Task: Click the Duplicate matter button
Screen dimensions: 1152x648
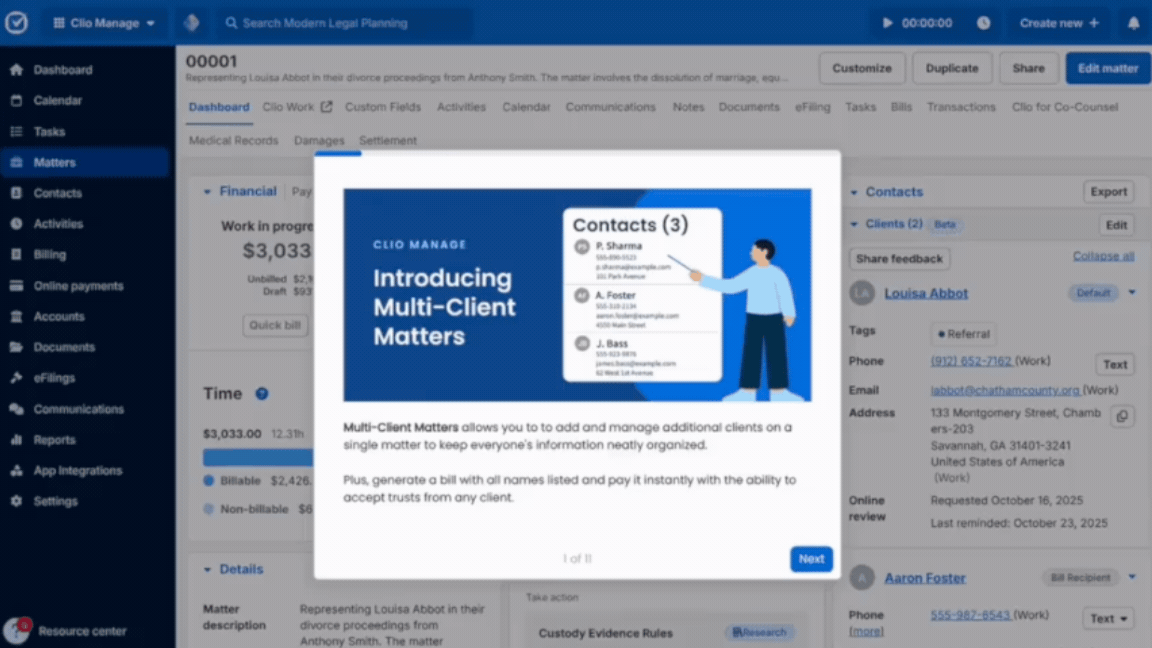Action: [951, 68]
